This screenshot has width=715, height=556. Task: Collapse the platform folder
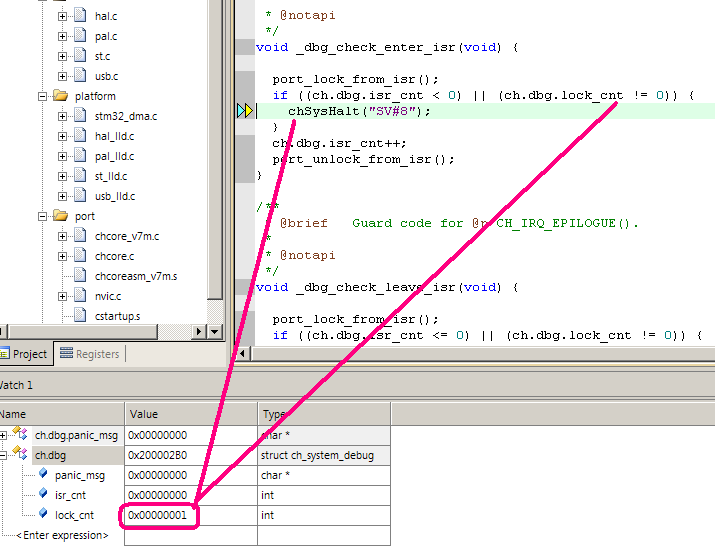click(x=42, y=96)
